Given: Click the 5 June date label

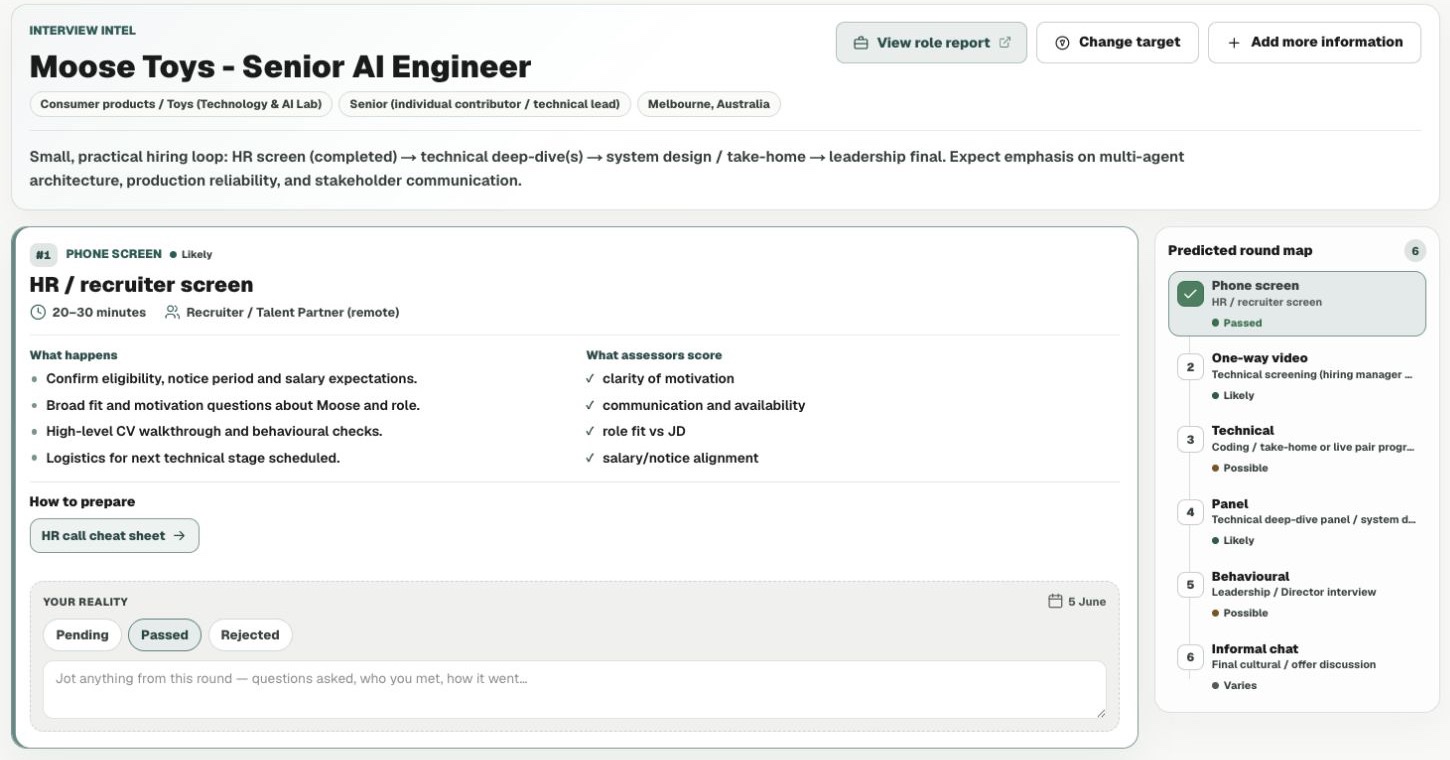Looking at the screenshot, I should coord(1087,602).
